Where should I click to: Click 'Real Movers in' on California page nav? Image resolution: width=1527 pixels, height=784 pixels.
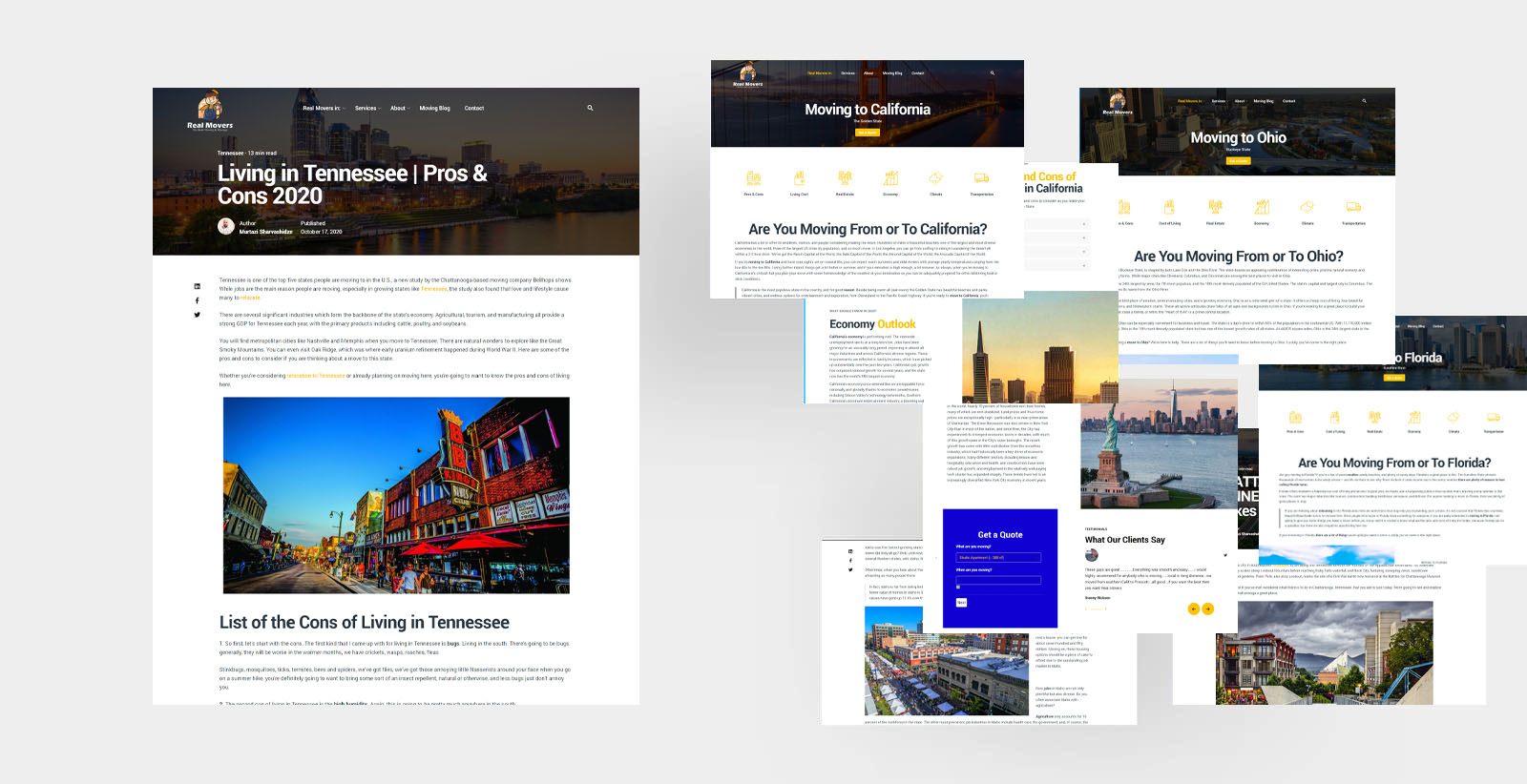tap(820, 72)
